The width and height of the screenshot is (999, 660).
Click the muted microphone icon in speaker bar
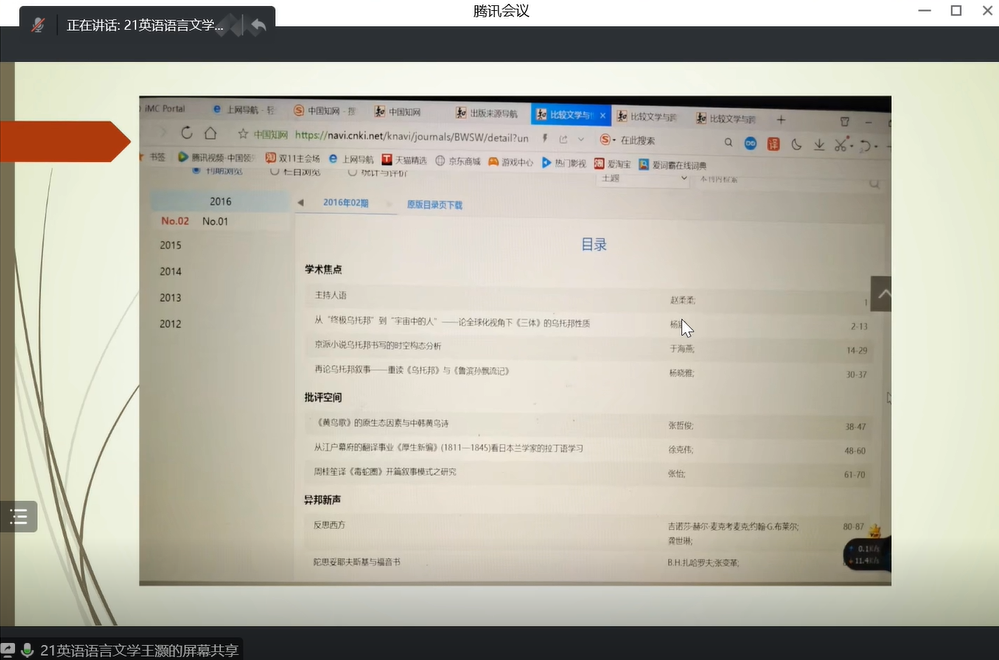point(38,26)
